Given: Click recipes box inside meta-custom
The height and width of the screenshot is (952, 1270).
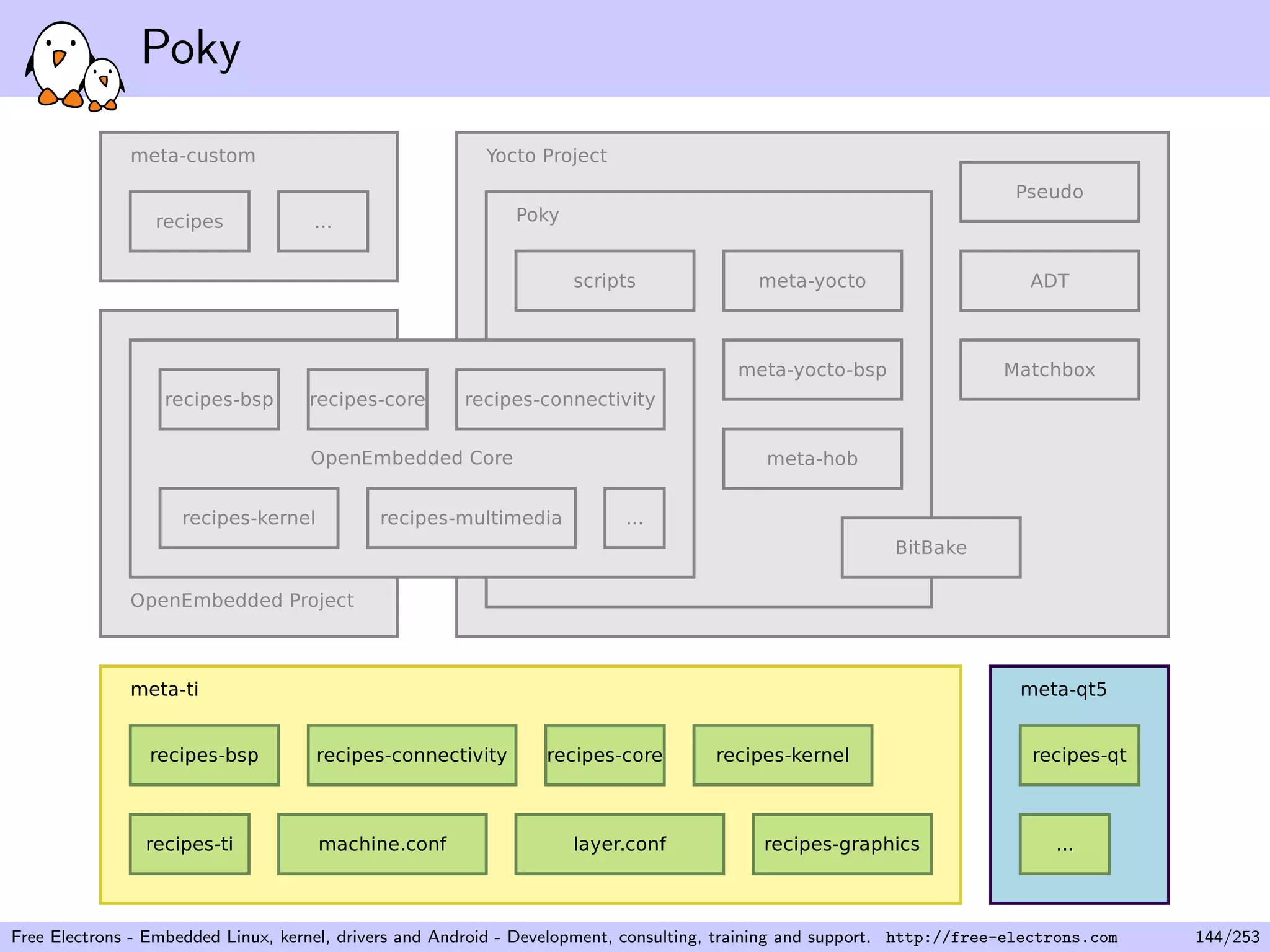Looking at the screenshot, I should click(189, 221).
